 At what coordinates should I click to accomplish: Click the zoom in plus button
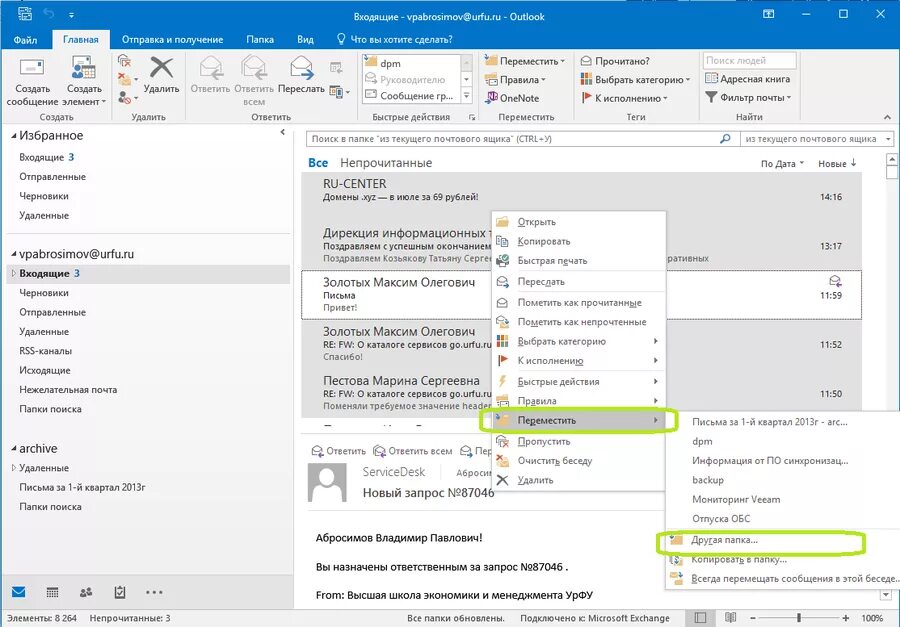(845, 618)
